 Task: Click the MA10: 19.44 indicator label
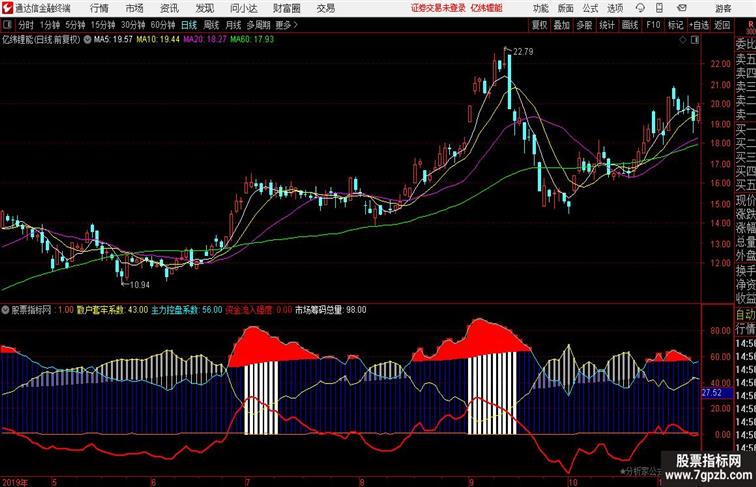pos(158,40)
